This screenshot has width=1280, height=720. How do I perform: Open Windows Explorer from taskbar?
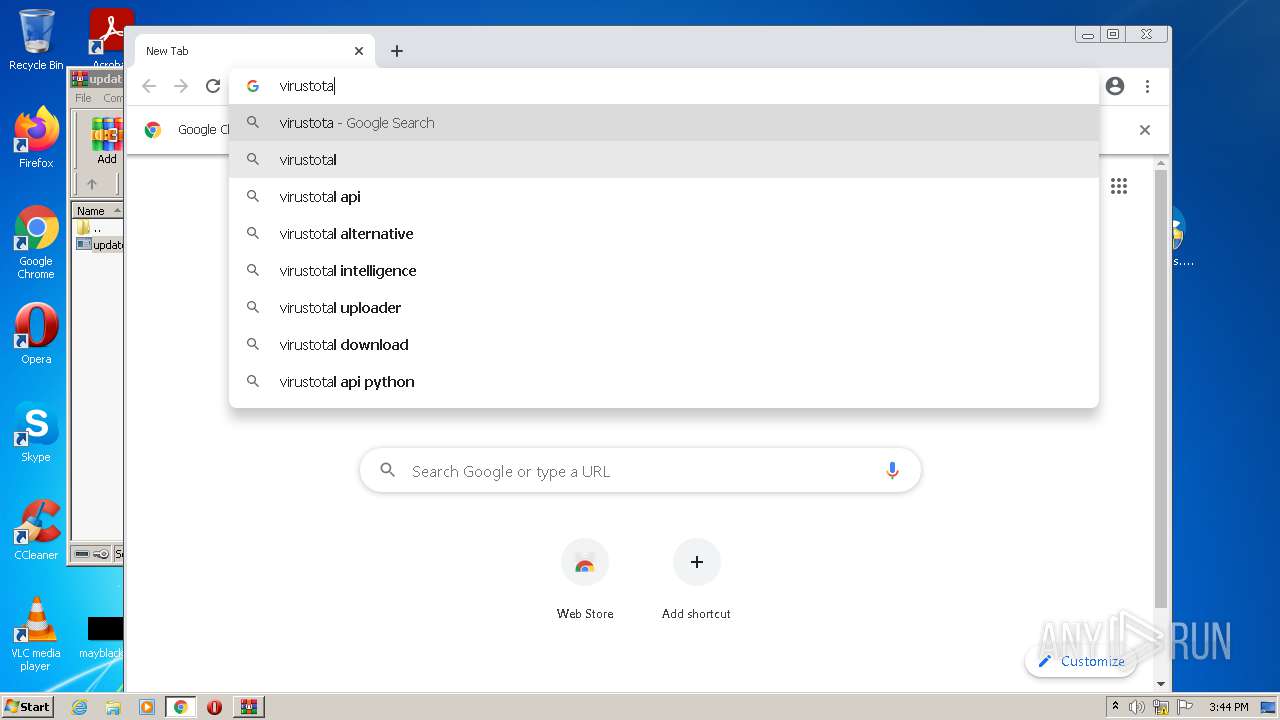pyautogui.click(x=113, y=707)
